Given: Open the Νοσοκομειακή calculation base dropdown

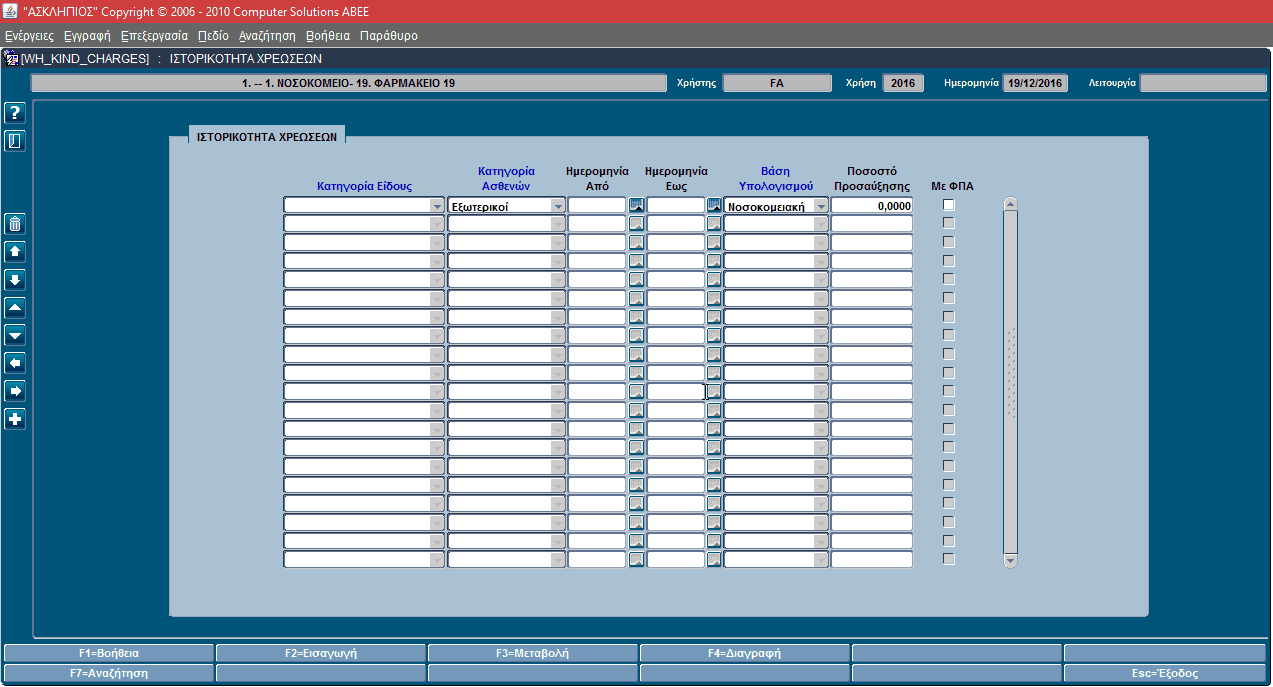Looking at the screenshot, I should pyautogui.click(x=821, y=205).
